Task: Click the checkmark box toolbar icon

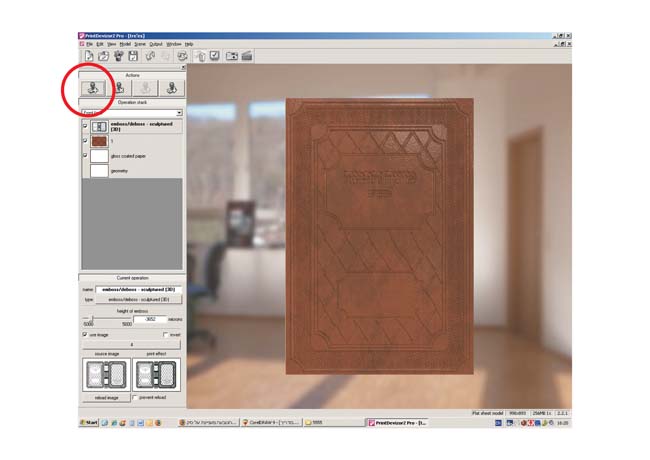Action: click(x=214, y=56)
